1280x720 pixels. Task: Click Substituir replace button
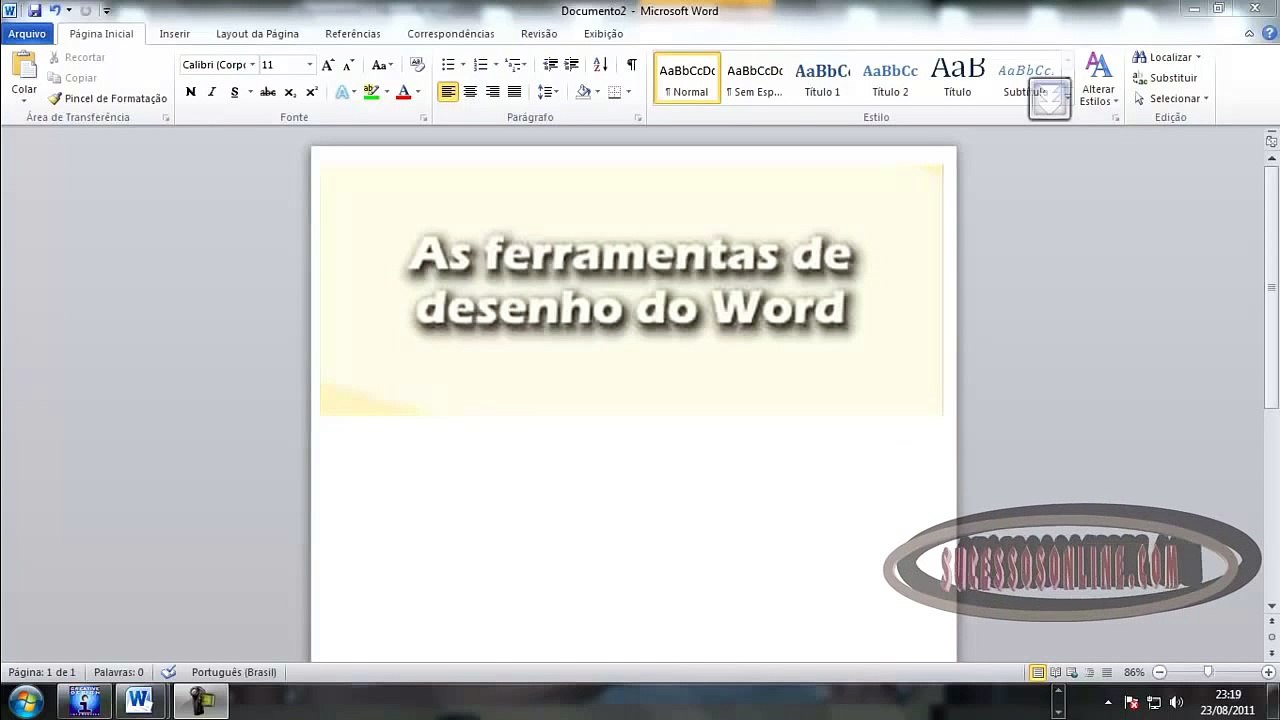pyautogui.click(x=1165, y=78)
